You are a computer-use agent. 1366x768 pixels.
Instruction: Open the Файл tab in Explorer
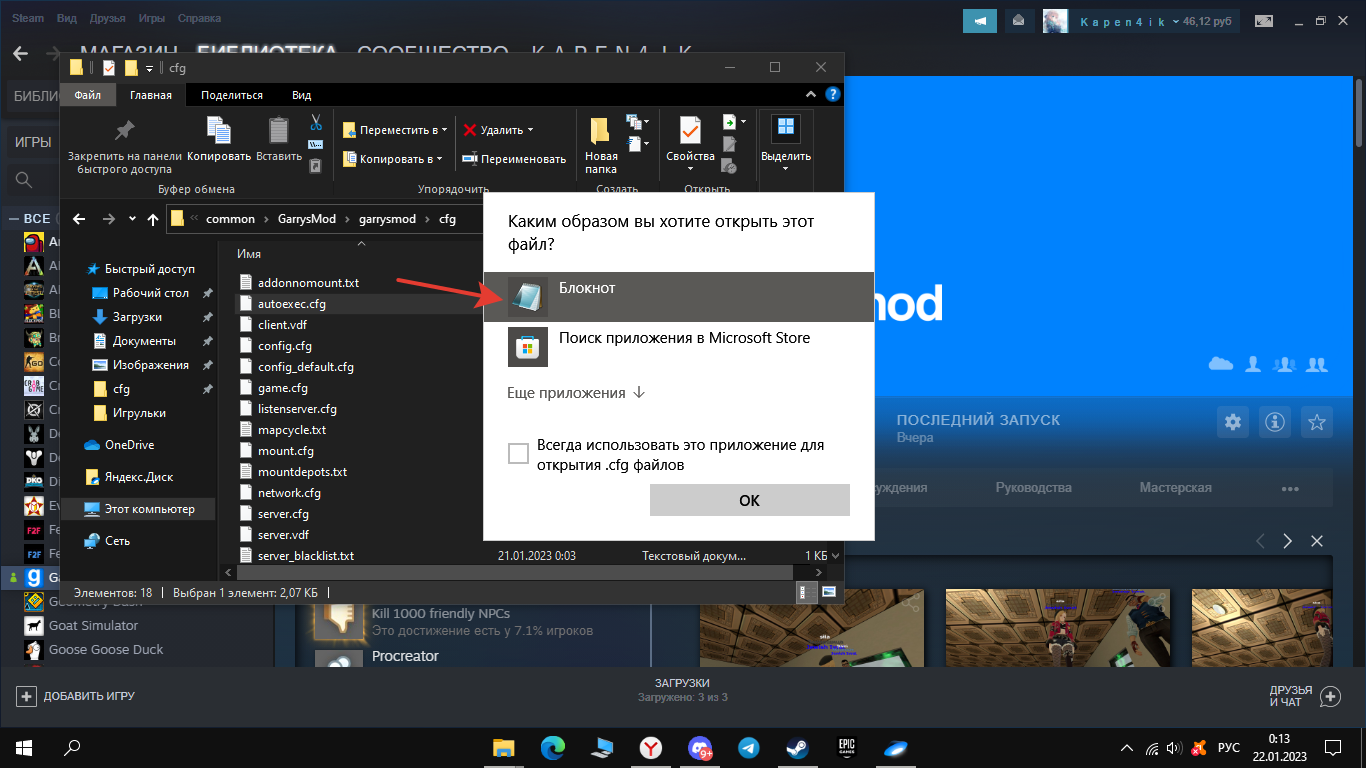click(87, 95)
